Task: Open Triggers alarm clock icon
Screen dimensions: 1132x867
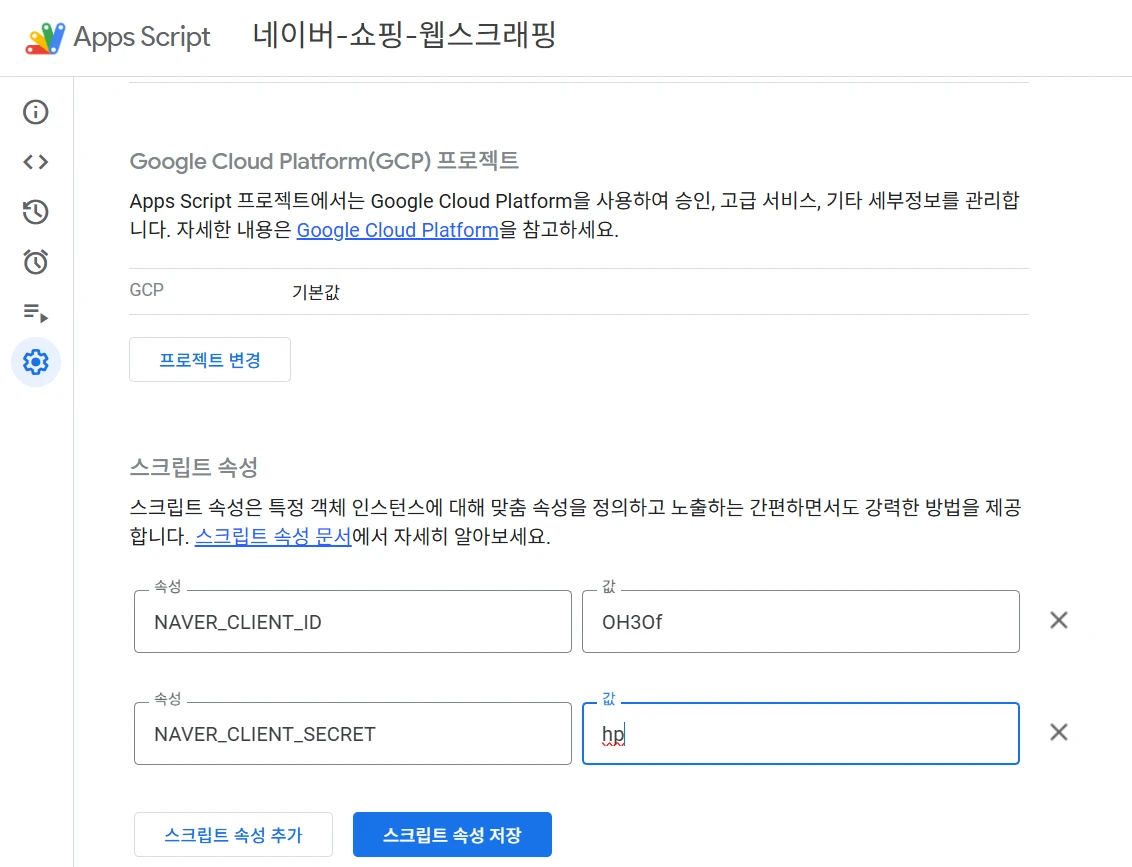Action: point(36,262)
